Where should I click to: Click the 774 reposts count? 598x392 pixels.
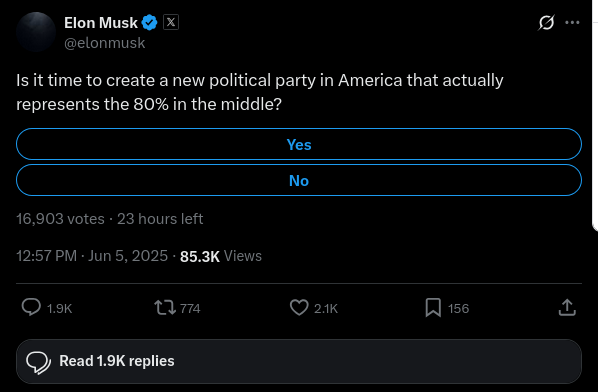point(190,308)
